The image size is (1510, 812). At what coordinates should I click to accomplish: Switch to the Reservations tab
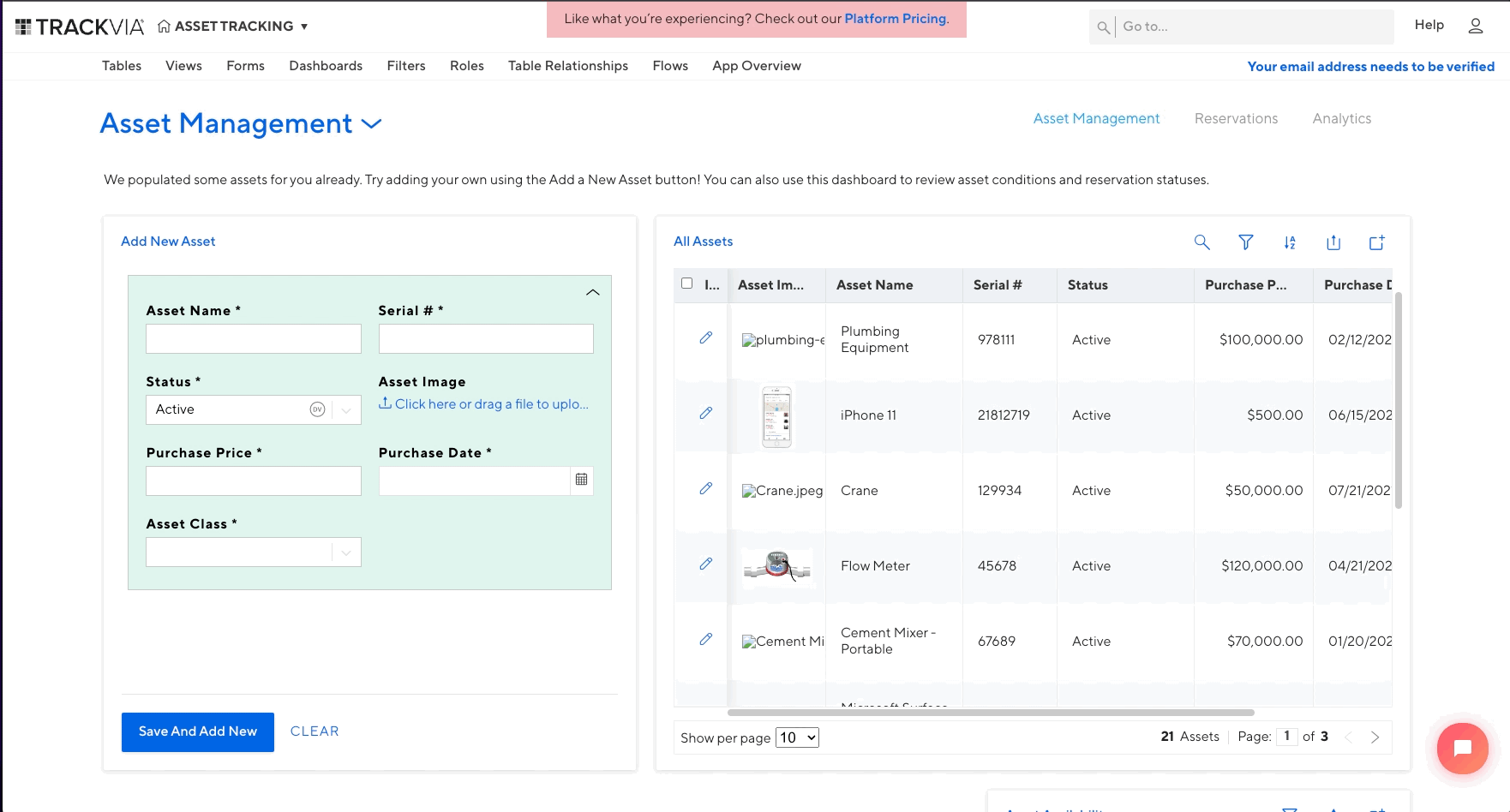(x=1235, y=118)
